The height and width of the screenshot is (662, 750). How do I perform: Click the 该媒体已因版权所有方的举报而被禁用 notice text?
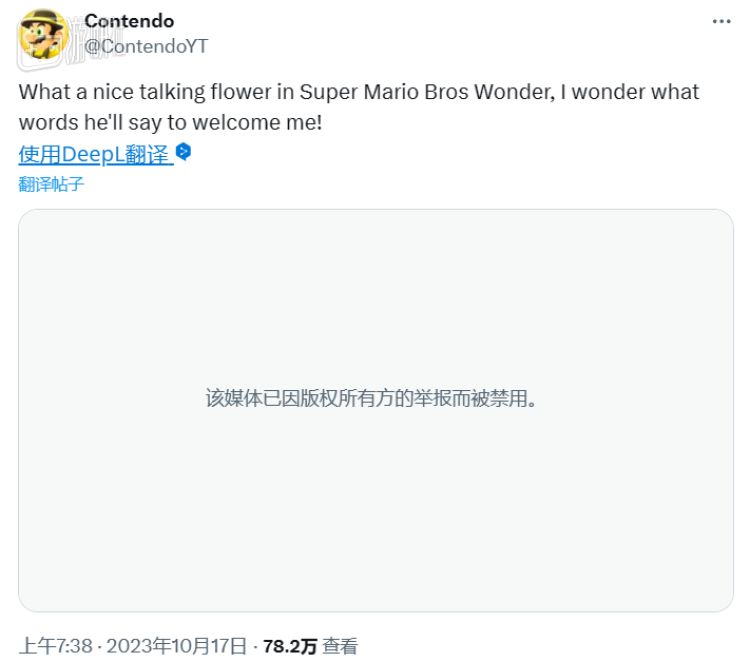(x=371, y=398)
